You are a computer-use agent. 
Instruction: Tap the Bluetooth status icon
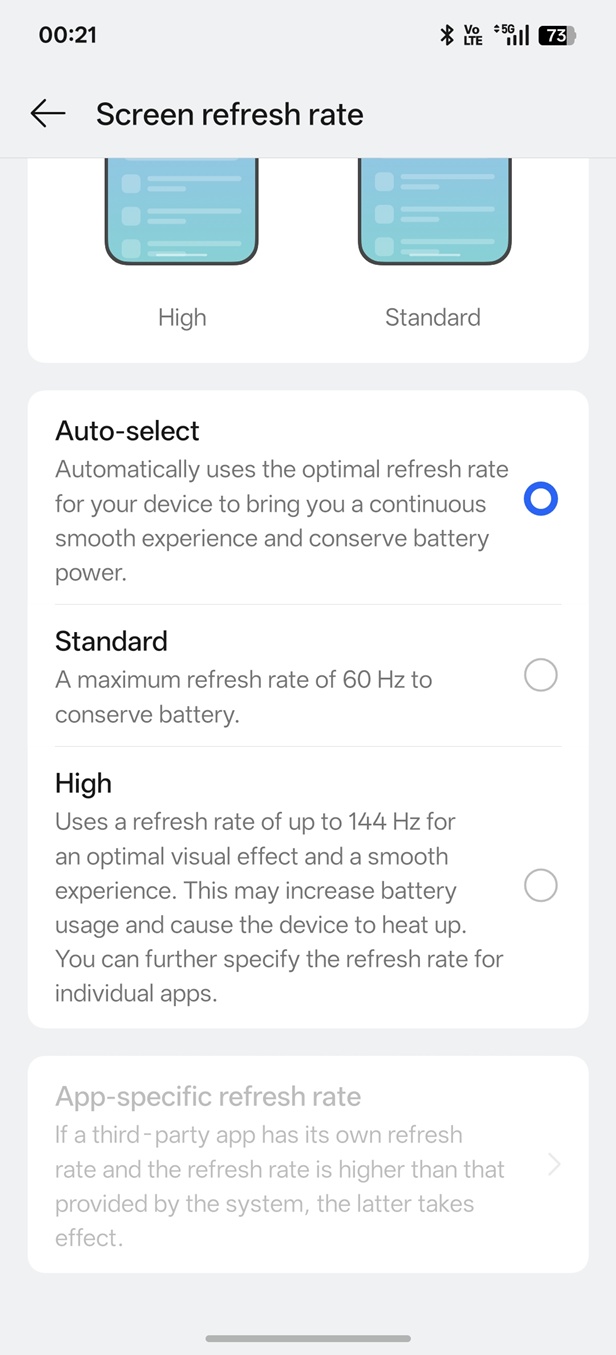[447, 36]
